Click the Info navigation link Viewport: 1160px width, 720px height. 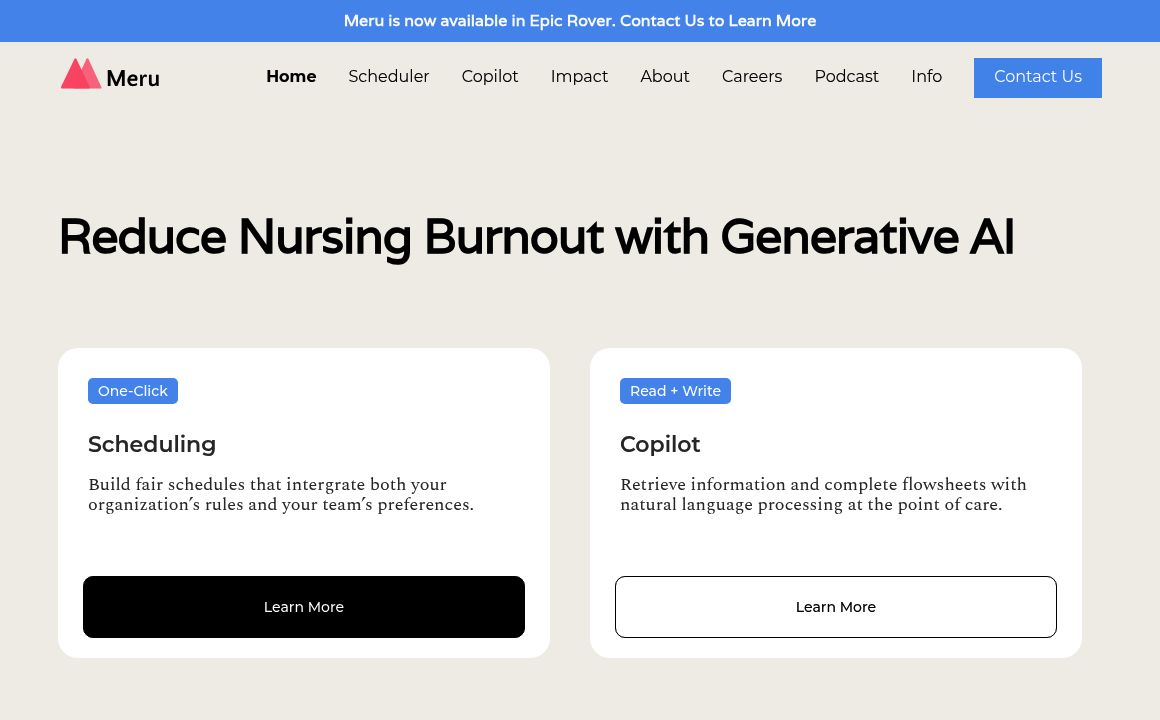point(926,77)
